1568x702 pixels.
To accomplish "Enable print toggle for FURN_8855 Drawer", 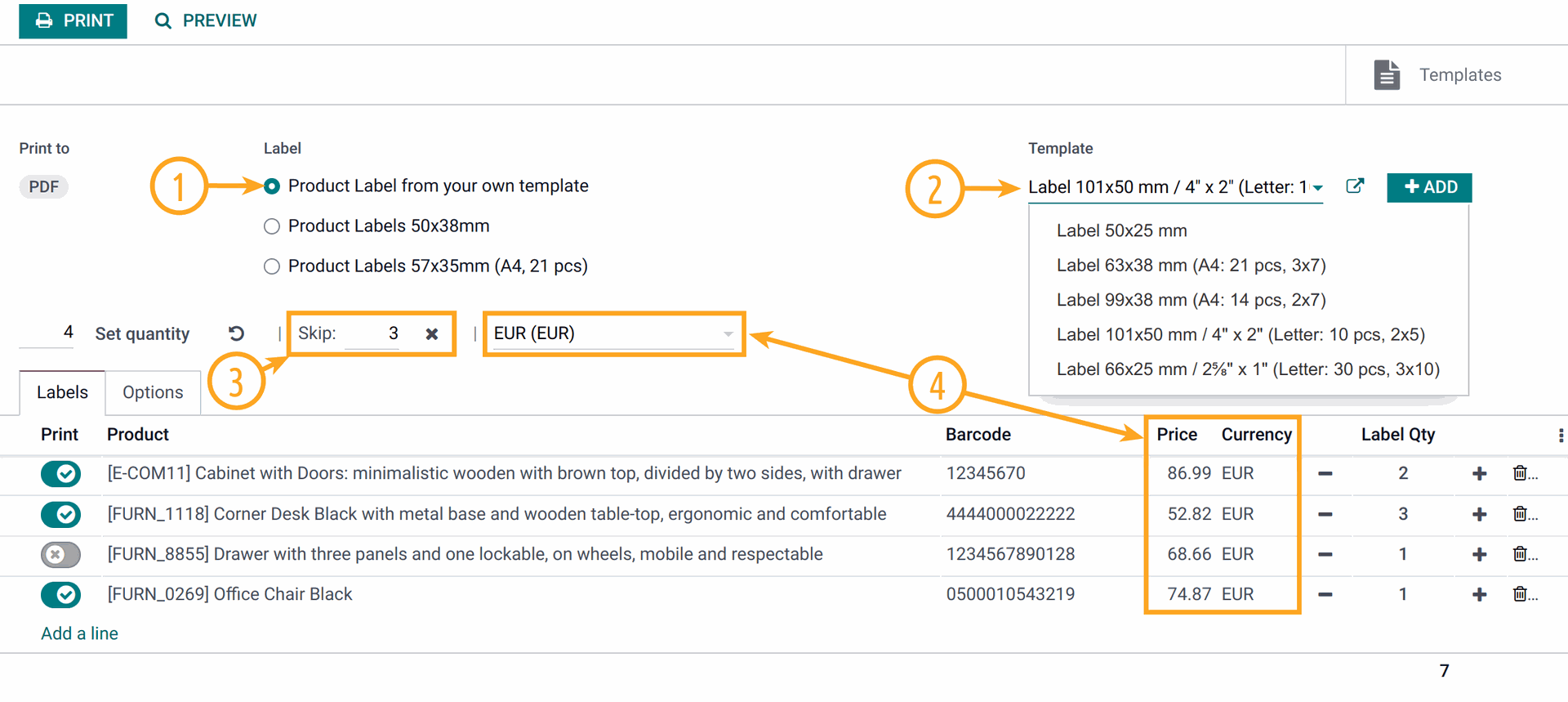I will tap(60, 555).
